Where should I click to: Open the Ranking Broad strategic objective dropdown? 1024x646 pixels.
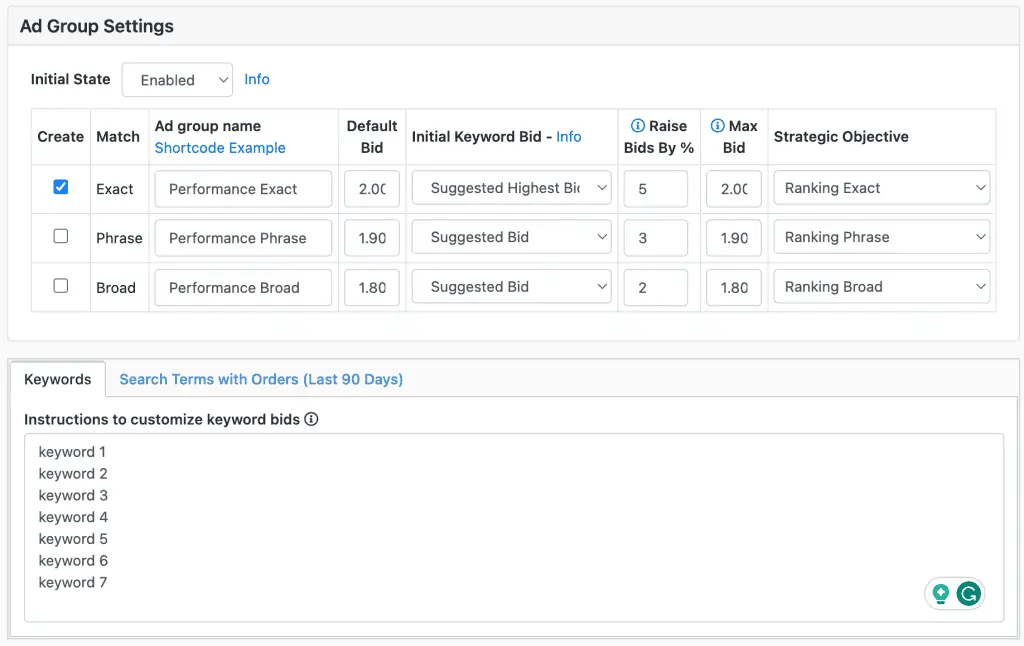click(881, 286)
